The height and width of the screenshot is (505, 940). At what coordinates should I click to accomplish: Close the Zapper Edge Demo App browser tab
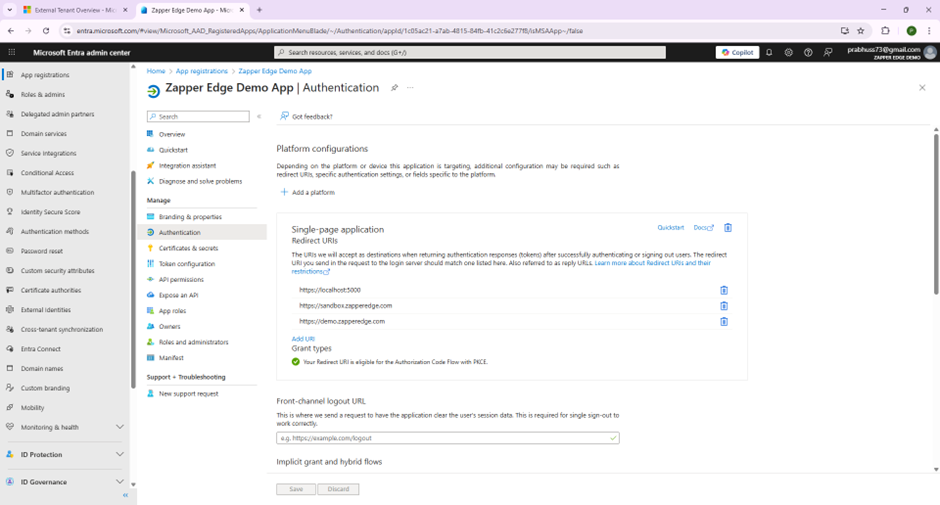point(242,10)
